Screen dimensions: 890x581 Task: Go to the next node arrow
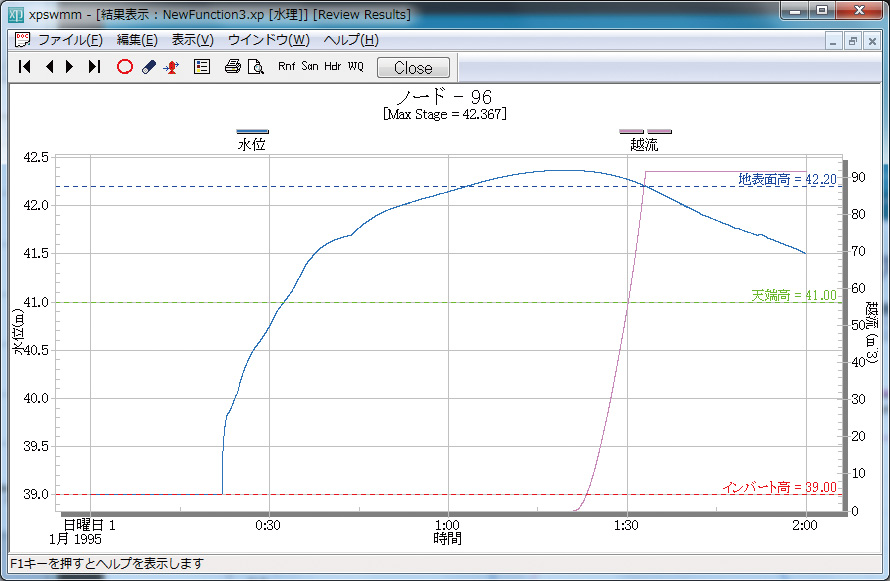pos(70,67)
